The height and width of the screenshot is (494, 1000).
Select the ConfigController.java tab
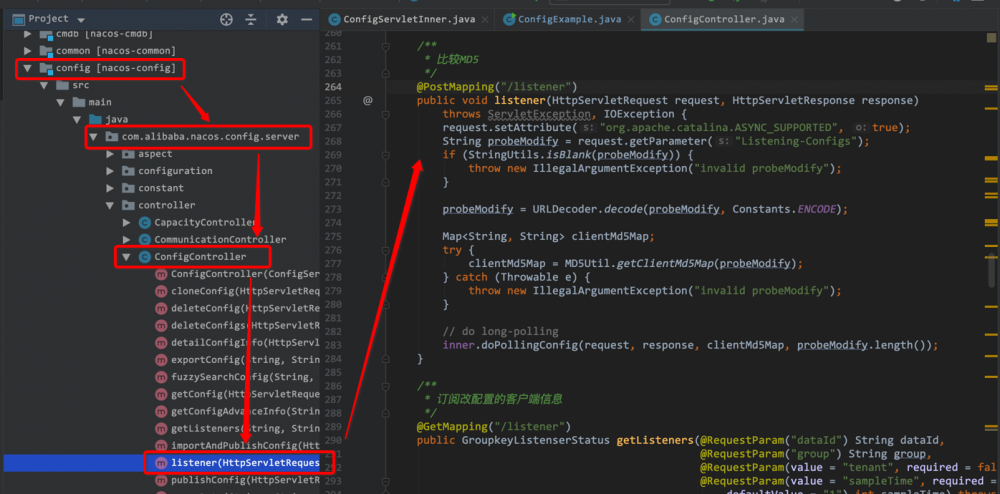(724, 19)
